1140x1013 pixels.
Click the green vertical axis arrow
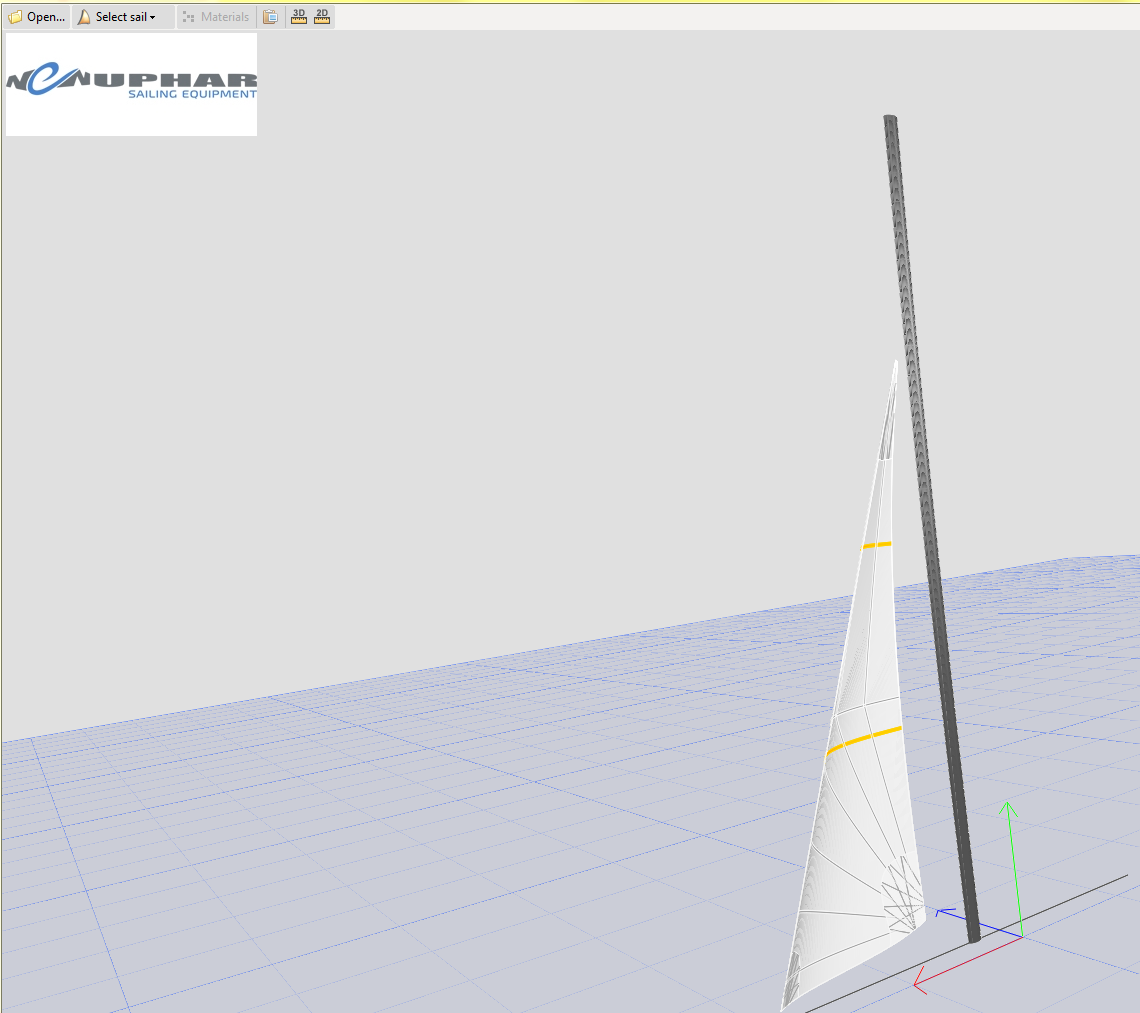pyautogui.click(x=1010, y=810)
